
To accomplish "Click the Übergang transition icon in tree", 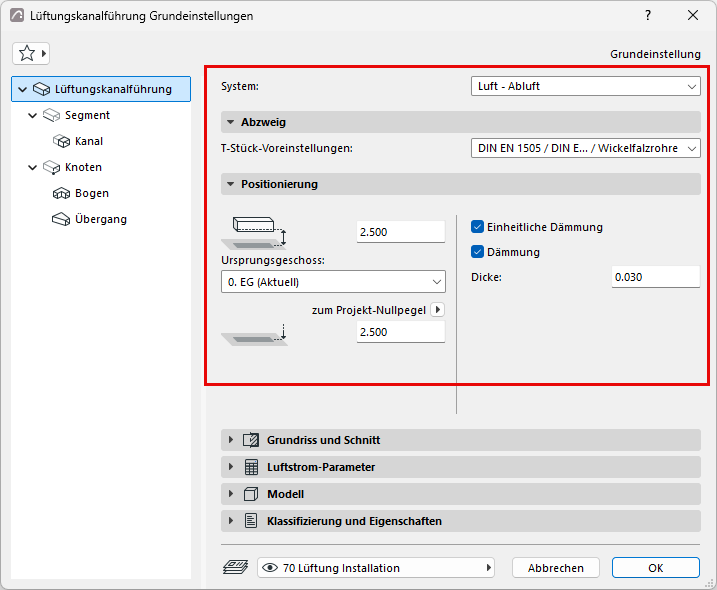I will click(x=61, y=220).
